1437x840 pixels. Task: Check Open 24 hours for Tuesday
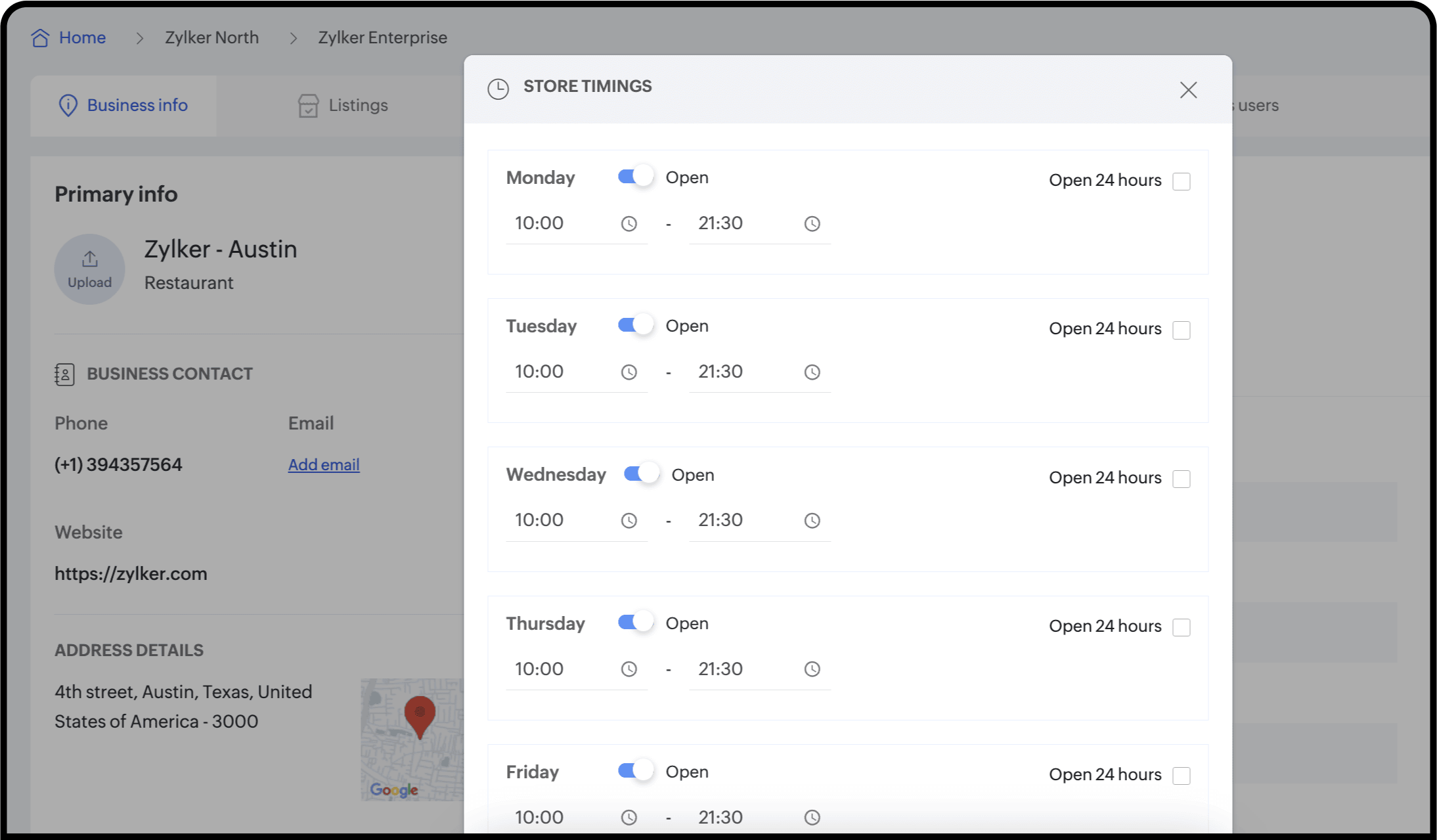(1181, 330)
